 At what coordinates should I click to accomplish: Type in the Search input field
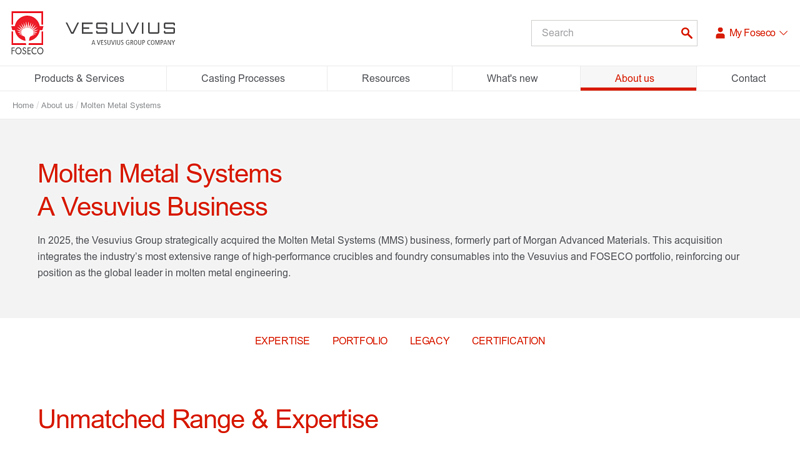(x=606, y=33)
